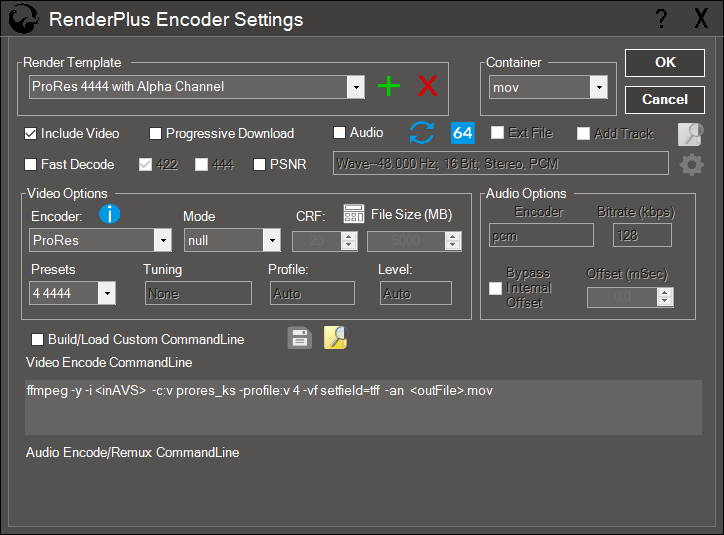Click the question mark help icon
The width and height of the screenshot is (724, 535).
pos(661,19)
